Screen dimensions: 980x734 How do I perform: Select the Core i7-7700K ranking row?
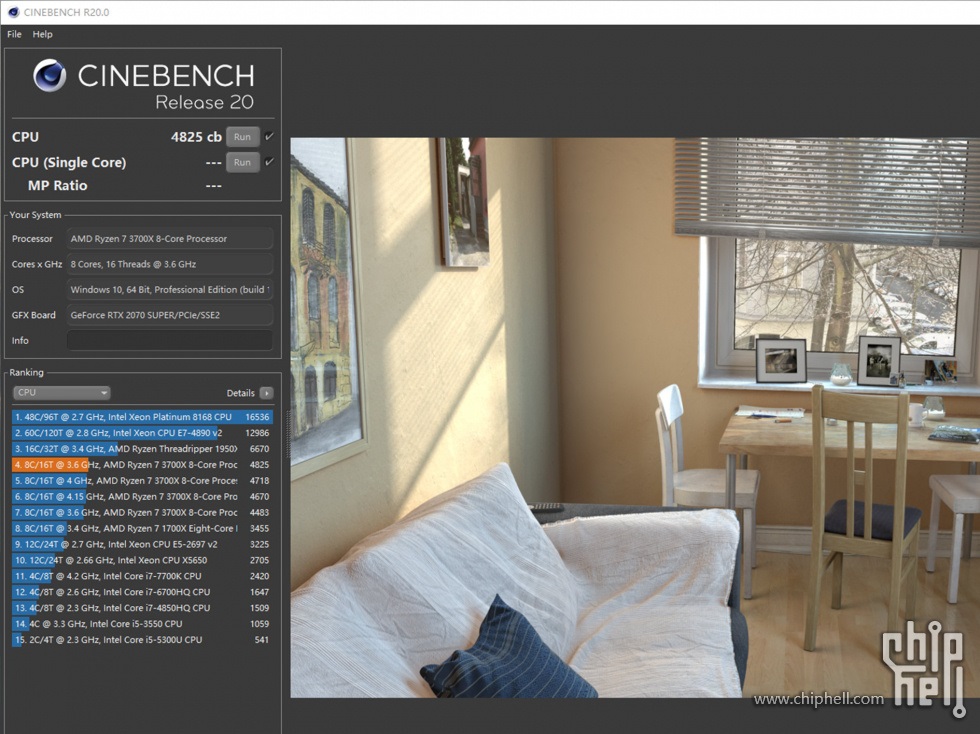[142, 576]
